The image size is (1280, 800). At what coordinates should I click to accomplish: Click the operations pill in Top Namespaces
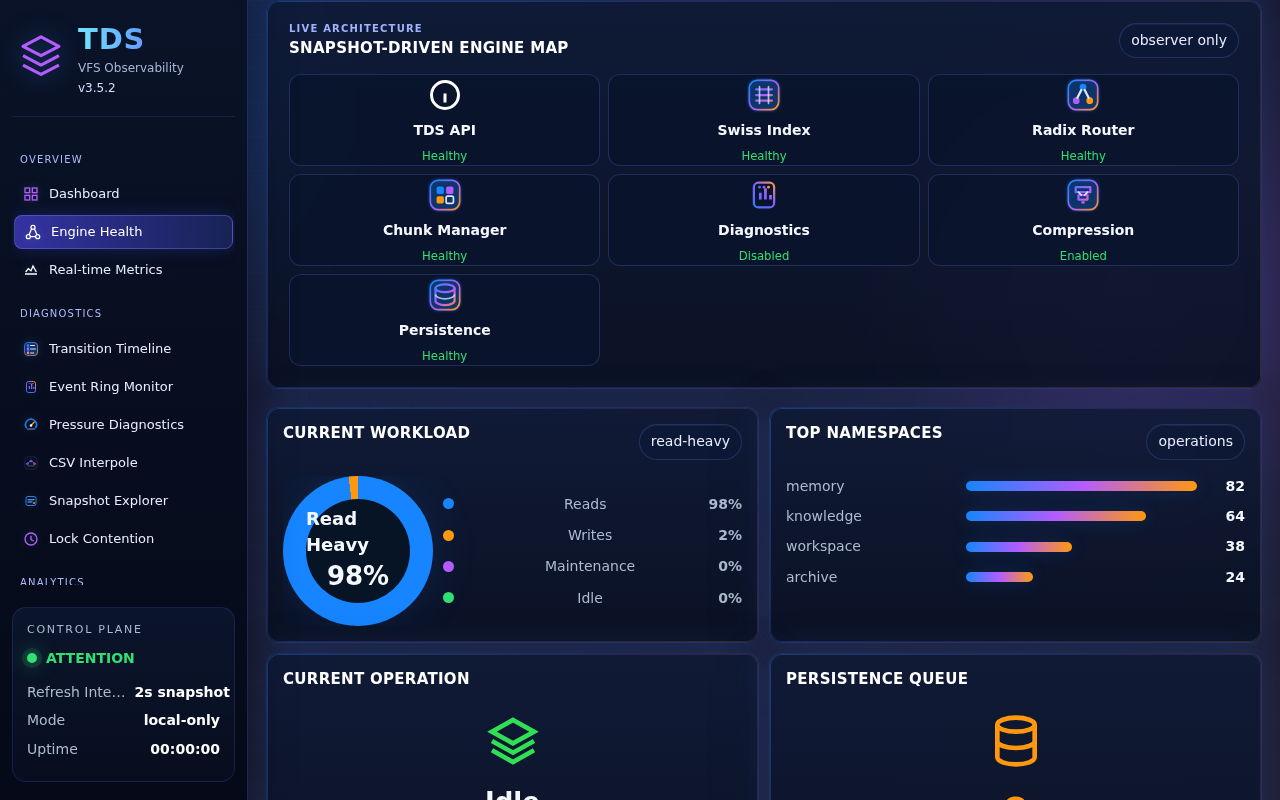coord(1195,442)
